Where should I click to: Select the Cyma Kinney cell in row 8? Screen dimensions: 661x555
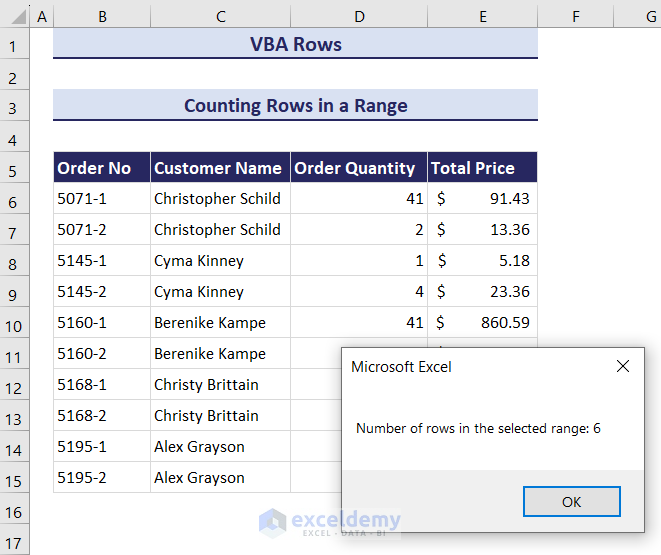tap(220, 261)
